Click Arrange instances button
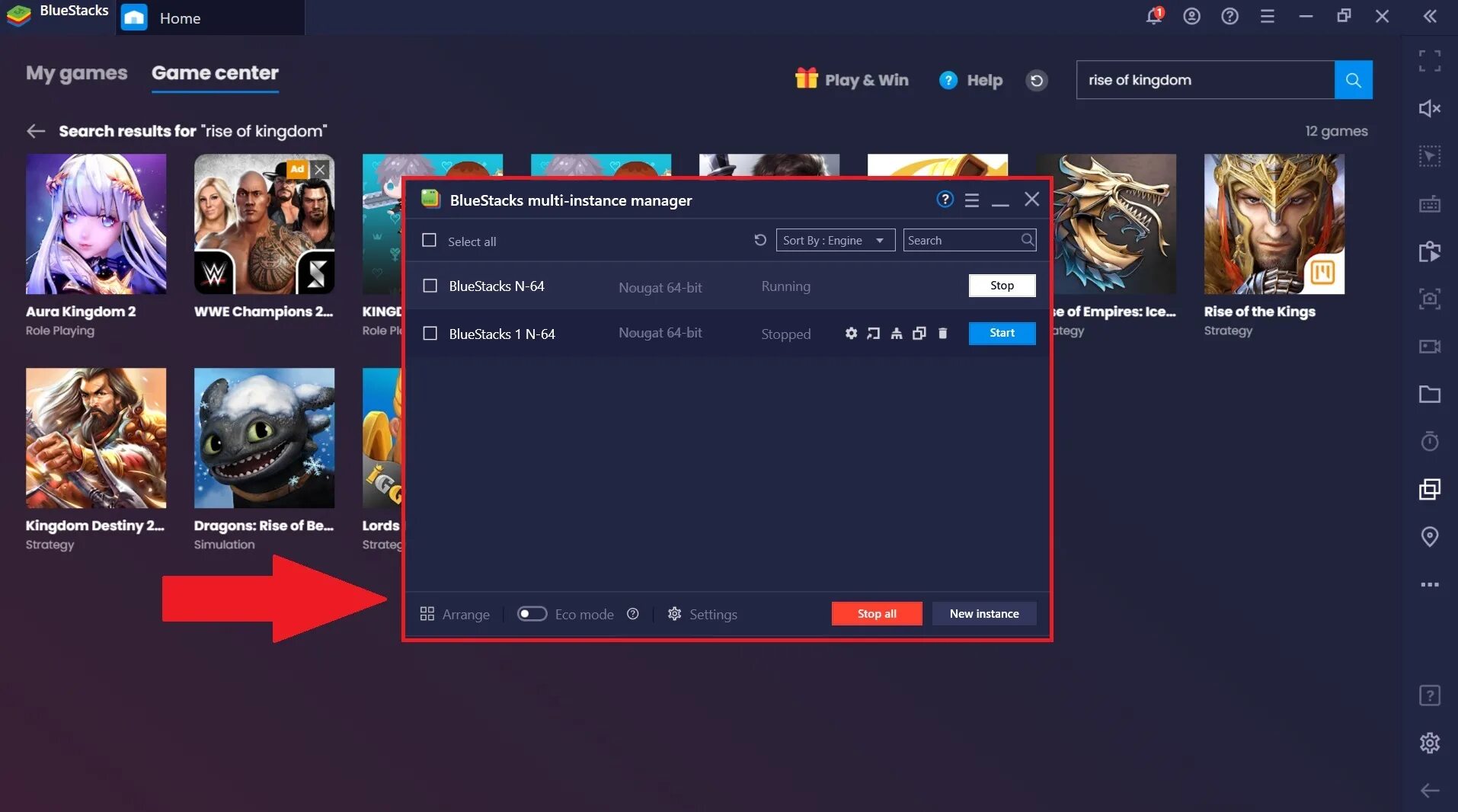The height and width of the screenshot is (812, 1458). point(455,614)
